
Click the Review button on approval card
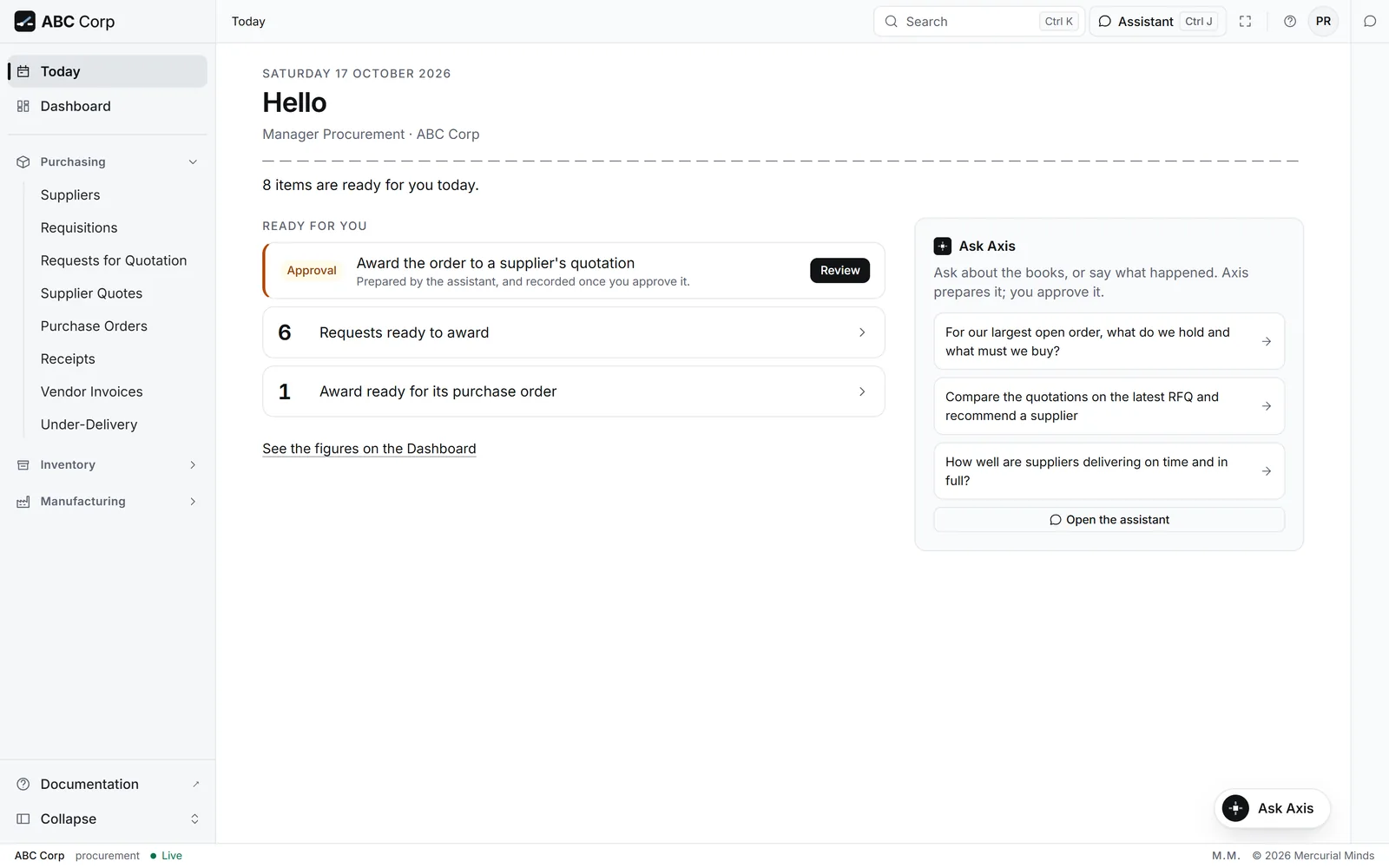pyautogui.click(x=839, y=271)
